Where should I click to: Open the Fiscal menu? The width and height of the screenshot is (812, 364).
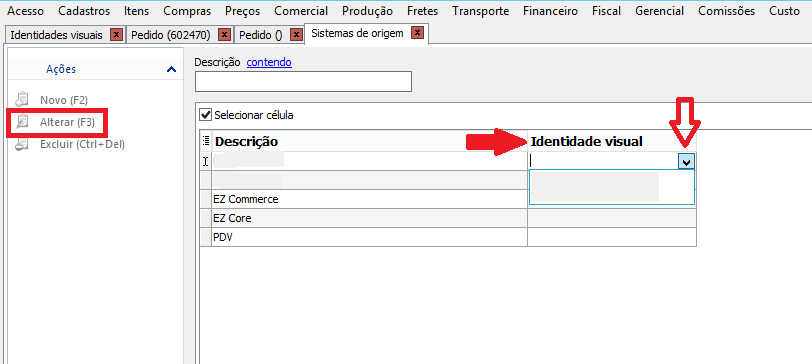click(x=606, y=11)
